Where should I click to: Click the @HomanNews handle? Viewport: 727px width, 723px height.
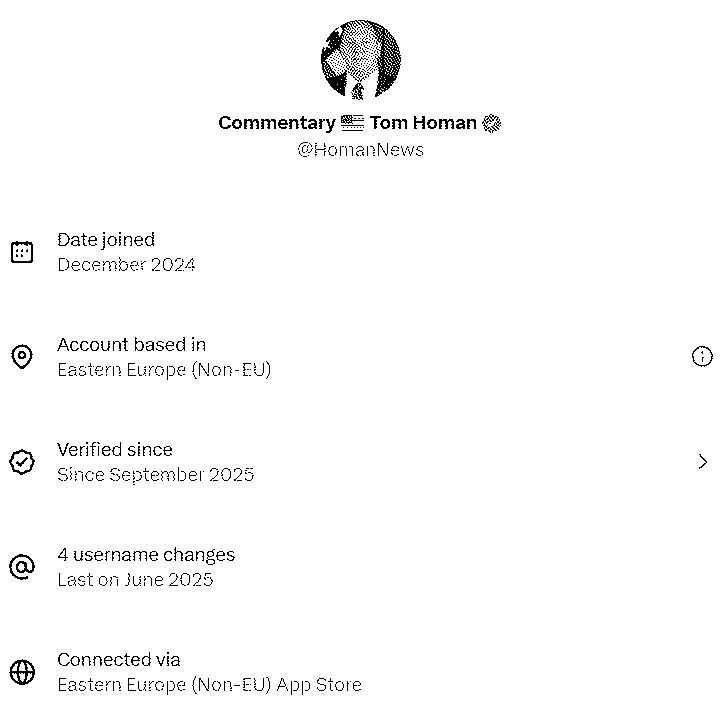pyautogui.click(x=360, y=150)
